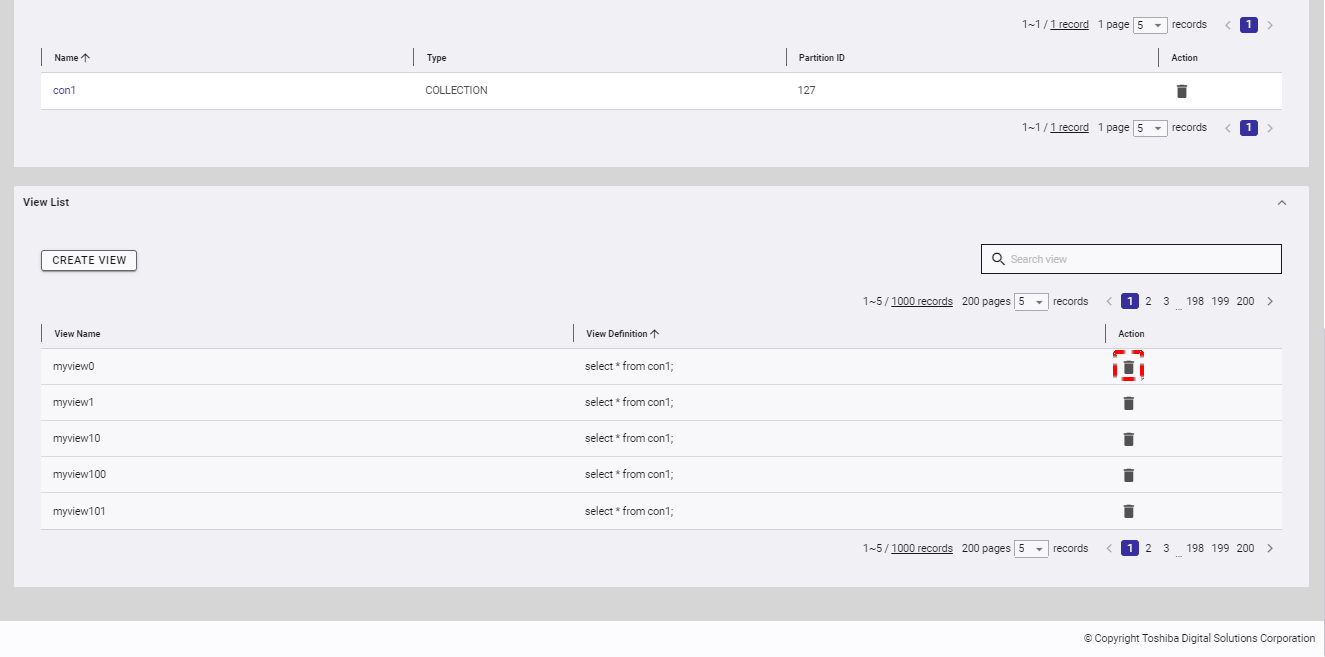Jump to page 200 in top view pagination

pyautogui.click(x=1245, y=301)
